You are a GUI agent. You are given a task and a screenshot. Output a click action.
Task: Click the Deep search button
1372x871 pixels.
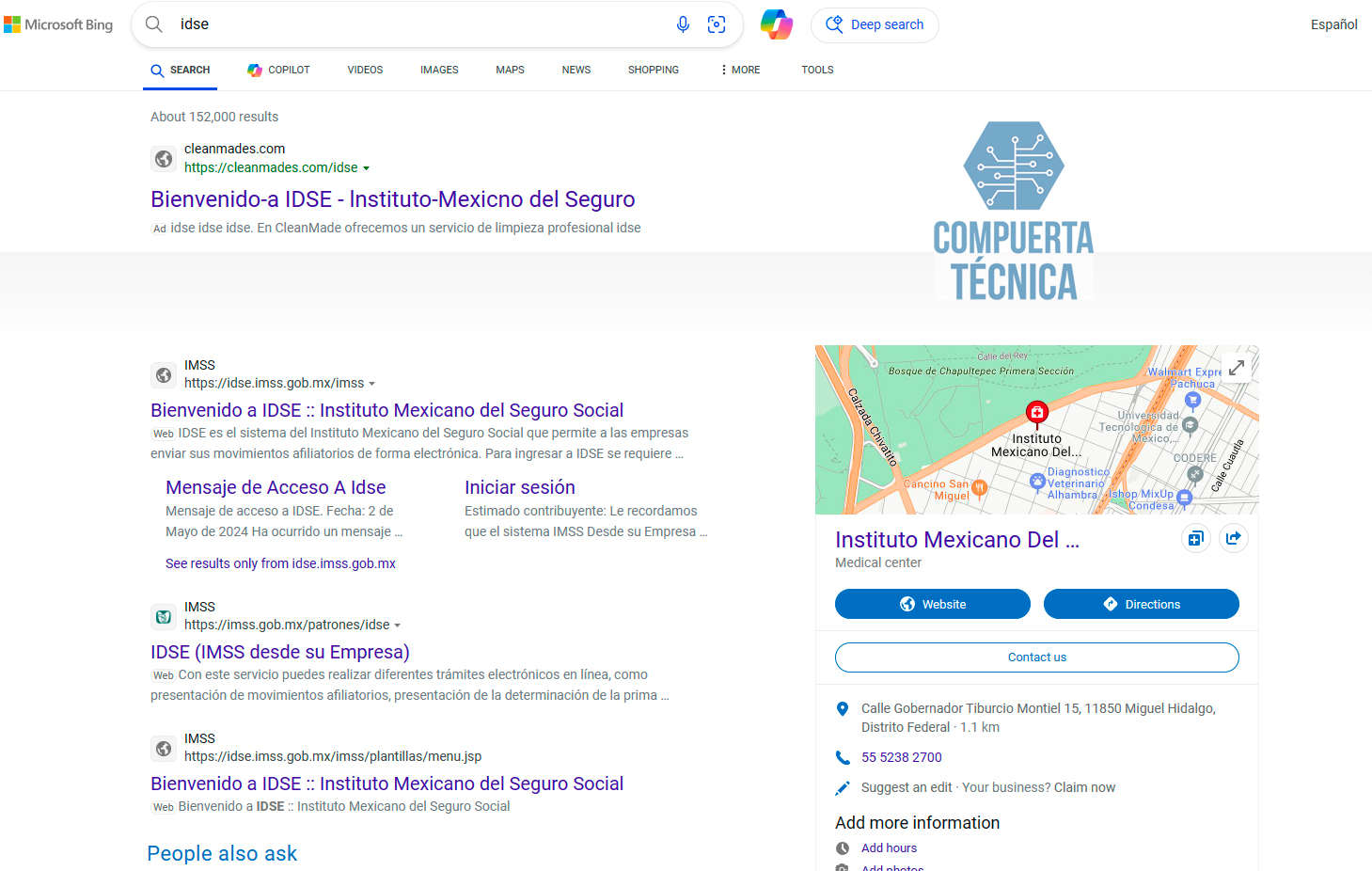[x=875, y=24]
